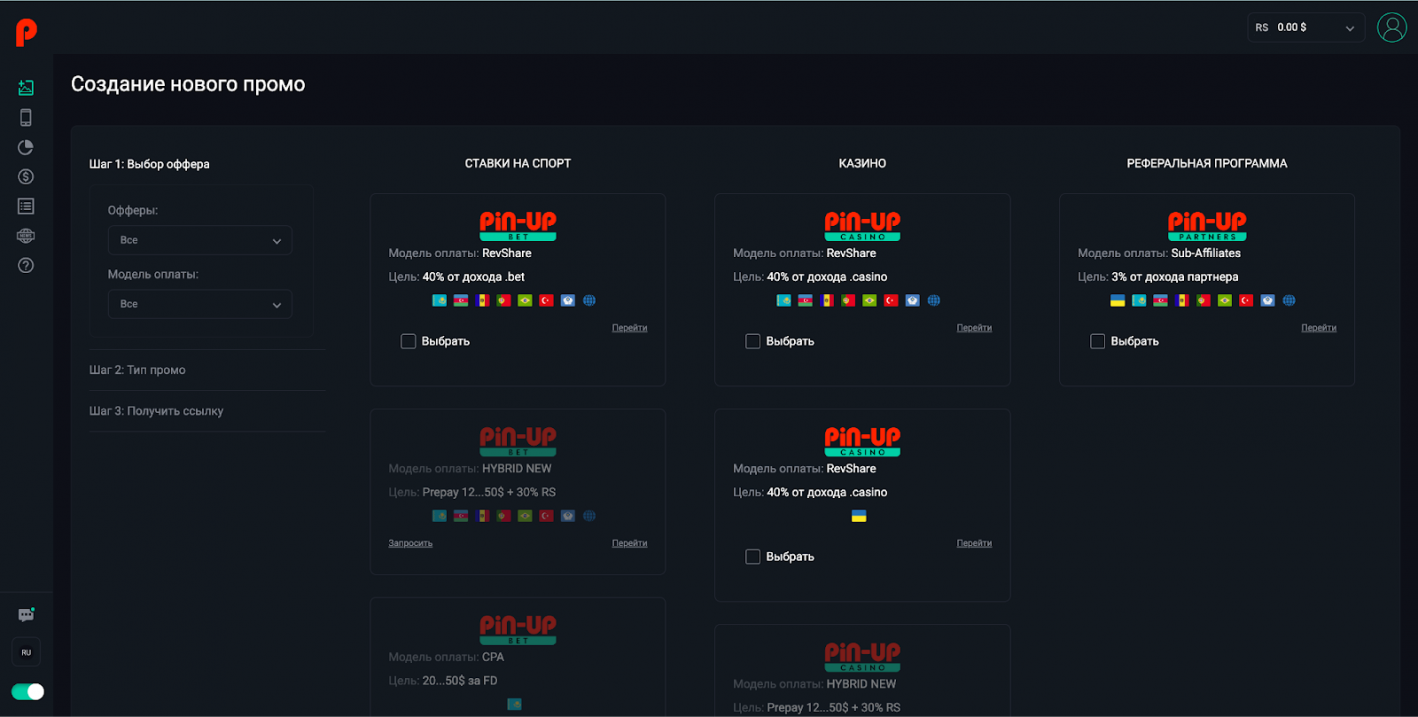
Task: Open the pie chart statistics icon
Action: tap(26, 147)
